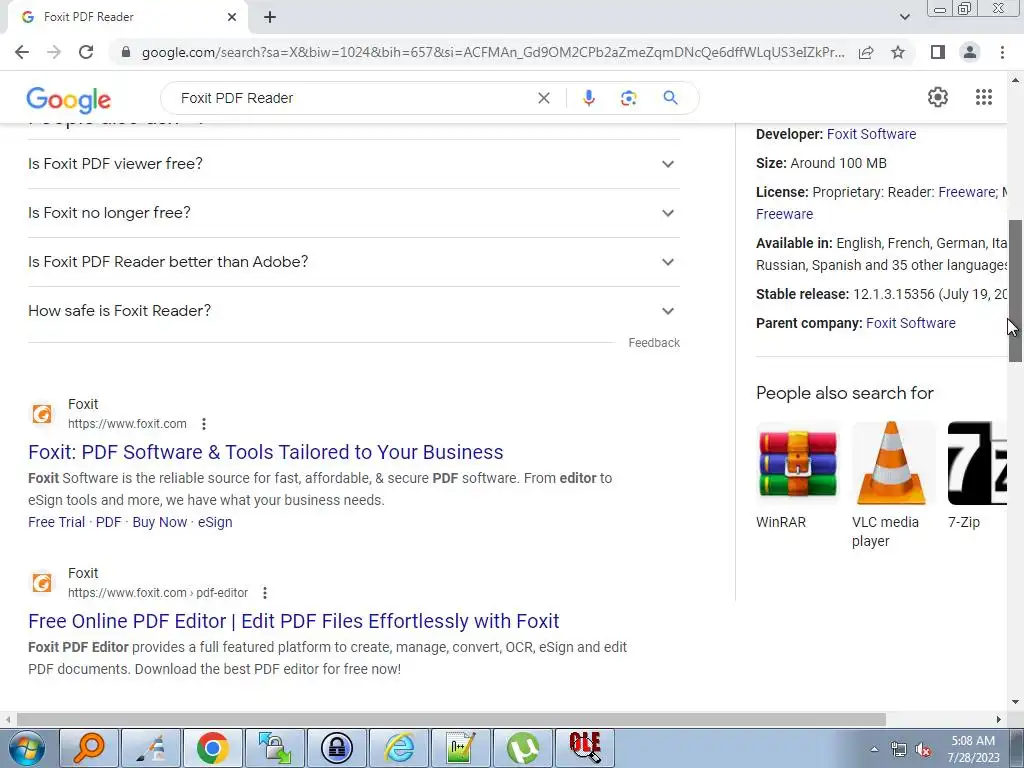The height and width of the screenshot is (768, 1024).
Task: Open "Foxit: PDF Software & Tools" result
Action: tap(266, 452)
